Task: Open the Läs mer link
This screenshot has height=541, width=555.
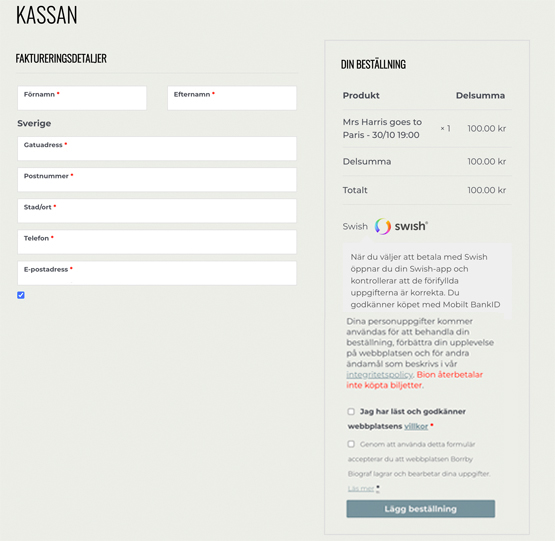Action: click(361, 489)
